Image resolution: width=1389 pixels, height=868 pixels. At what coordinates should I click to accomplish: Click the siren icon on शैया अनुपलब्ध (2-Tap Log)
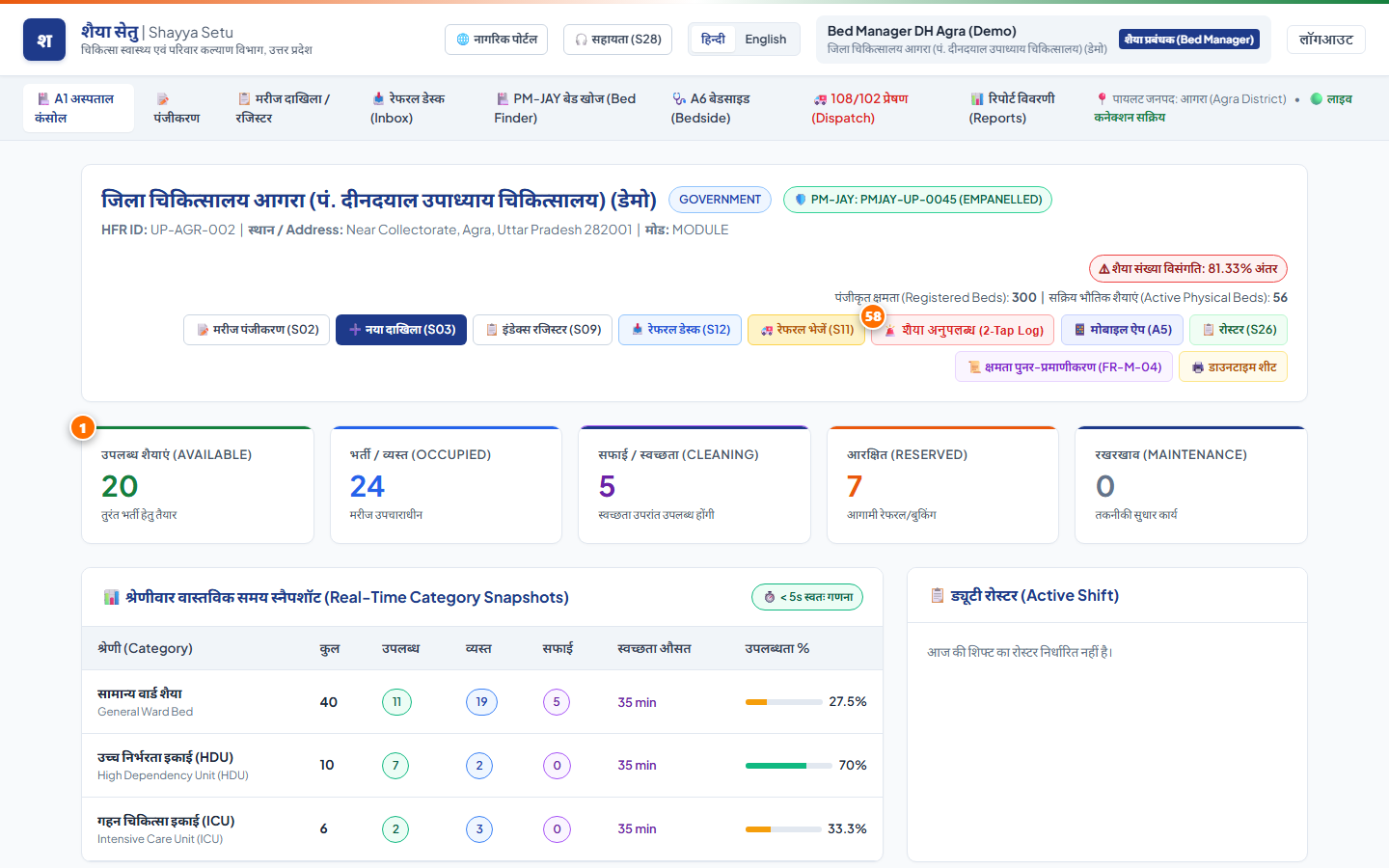pos(890,330)
